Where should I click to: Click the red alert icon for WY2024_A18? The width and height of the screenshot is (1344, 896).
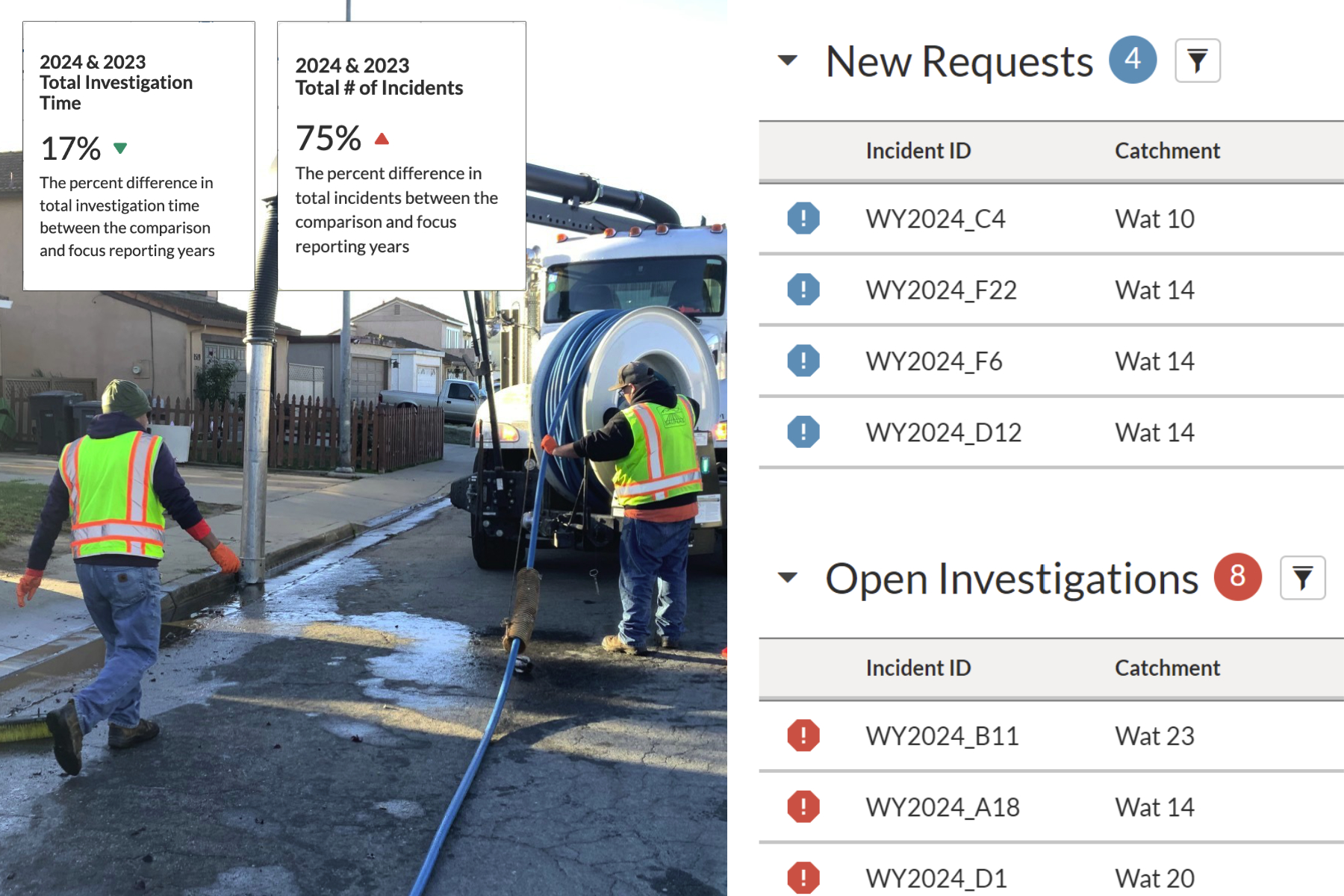click(x=803, y=806)
